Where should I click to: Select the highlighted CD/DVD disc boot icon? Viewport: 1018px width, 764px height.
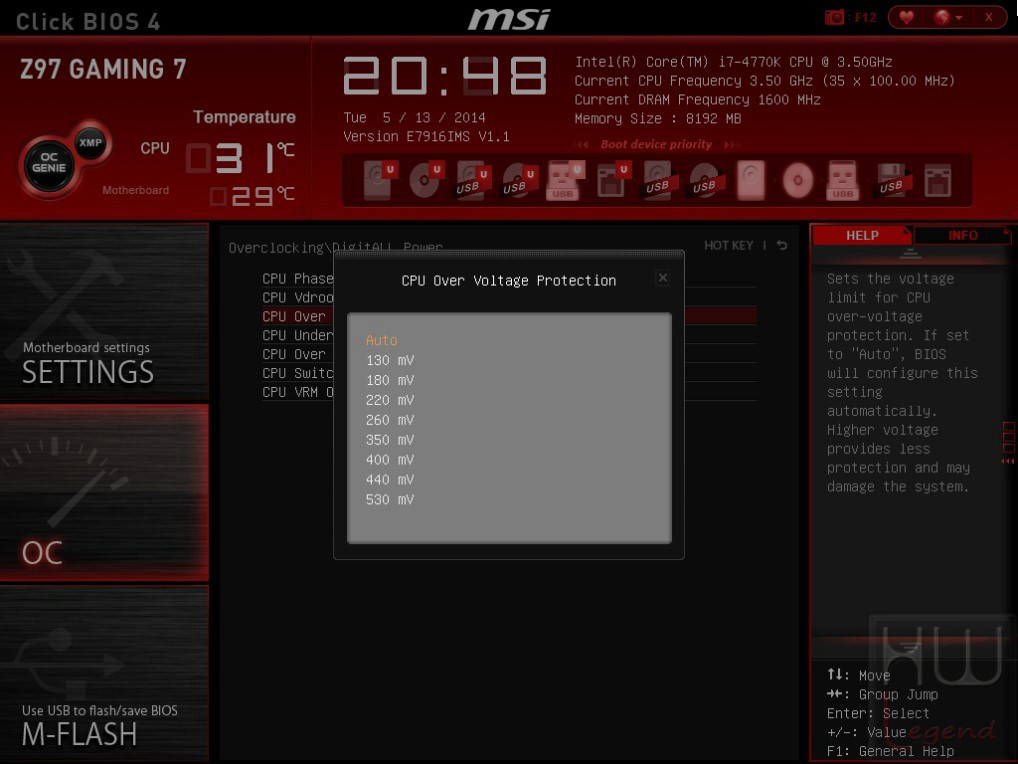point(797,180)
